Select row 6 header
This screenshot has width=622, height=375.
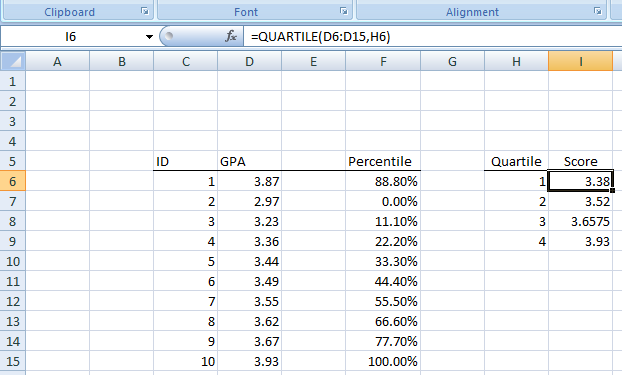pyautogui.click(x=13, y=181)
